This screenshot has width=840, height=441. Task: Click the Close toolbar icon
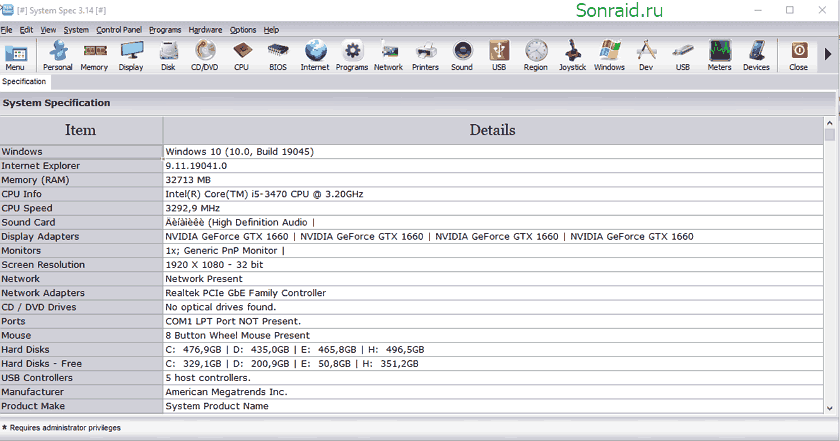[x=798, y=56]
